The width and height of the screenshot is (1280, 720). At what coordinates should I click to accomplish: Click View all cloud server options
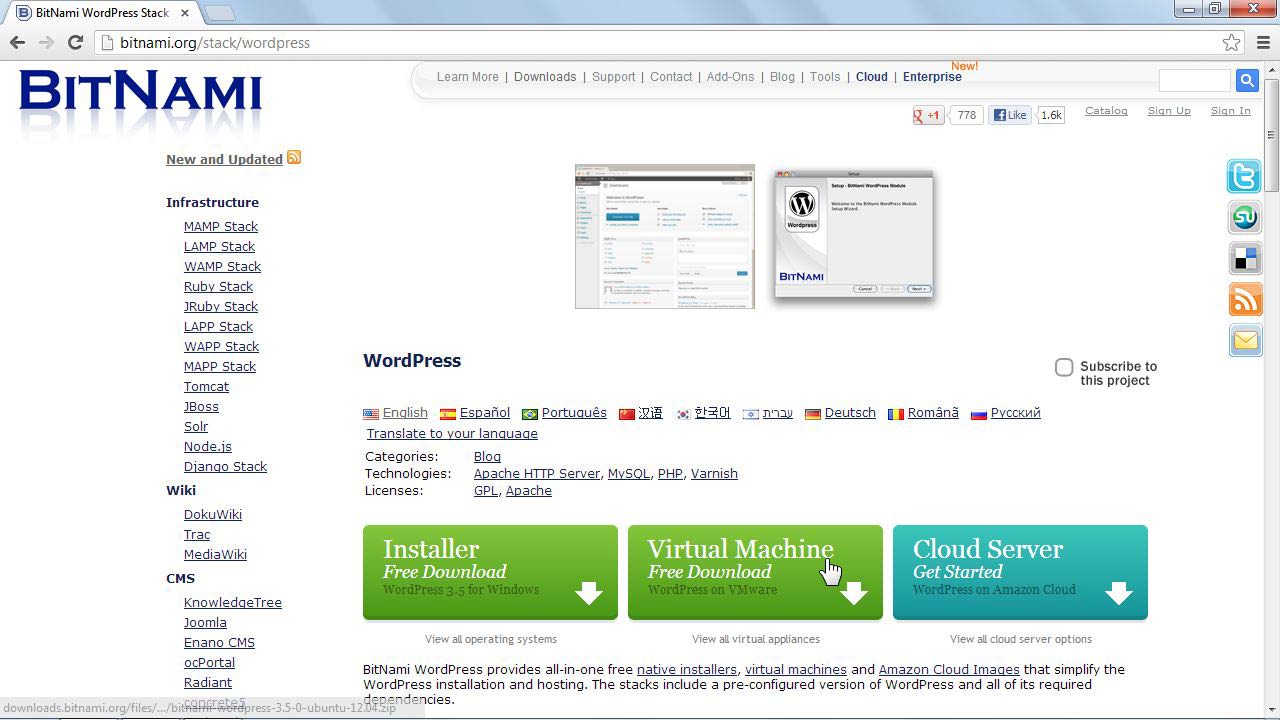(x=1020, y=639)
